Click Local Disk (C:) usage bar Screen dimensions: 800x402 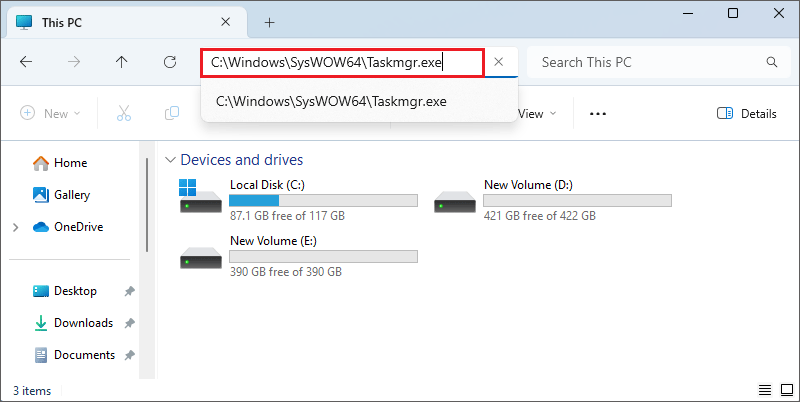(323, 200)
